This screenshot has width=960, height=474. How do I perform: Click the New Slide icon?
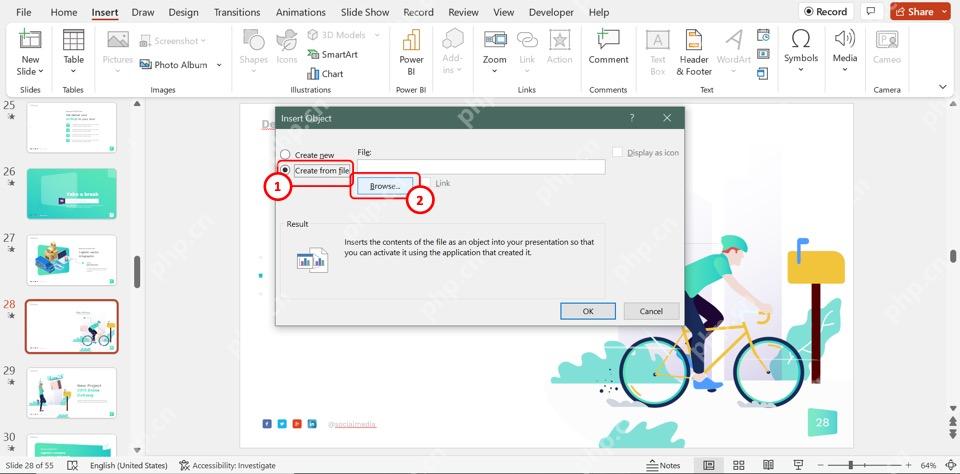(29, 40)
